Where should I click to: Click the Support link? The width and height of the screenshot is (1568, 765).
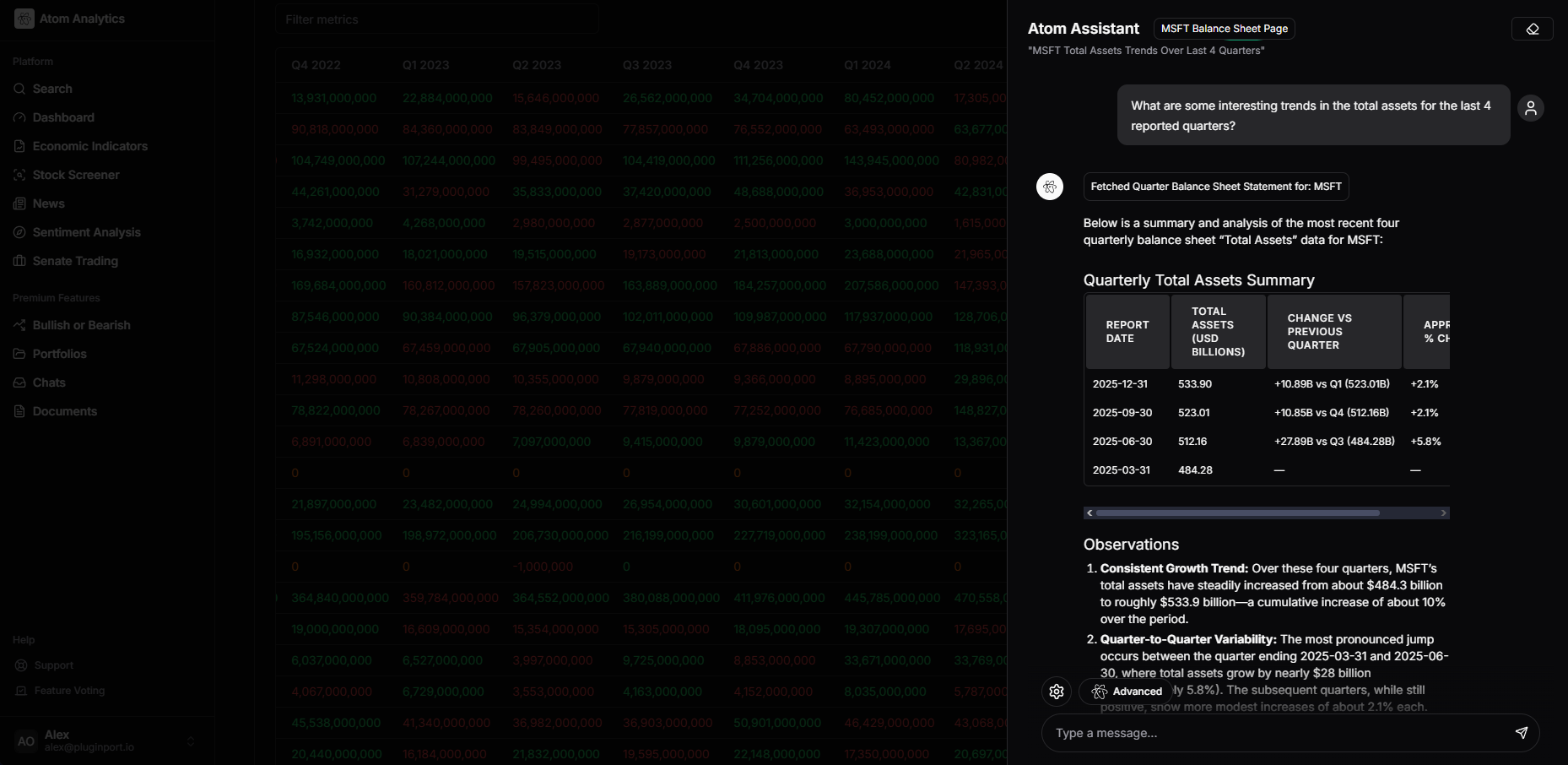[x=53, y=665]
